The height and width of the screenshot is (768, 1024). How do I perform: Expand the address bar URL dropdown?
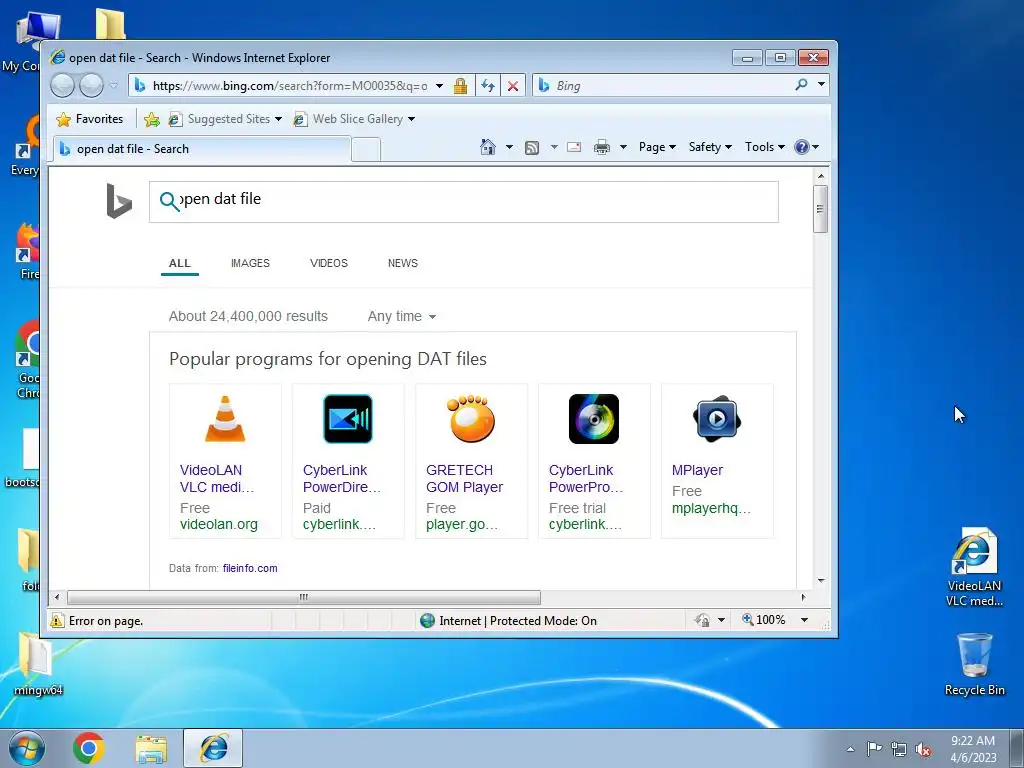[x=440, y=86]
